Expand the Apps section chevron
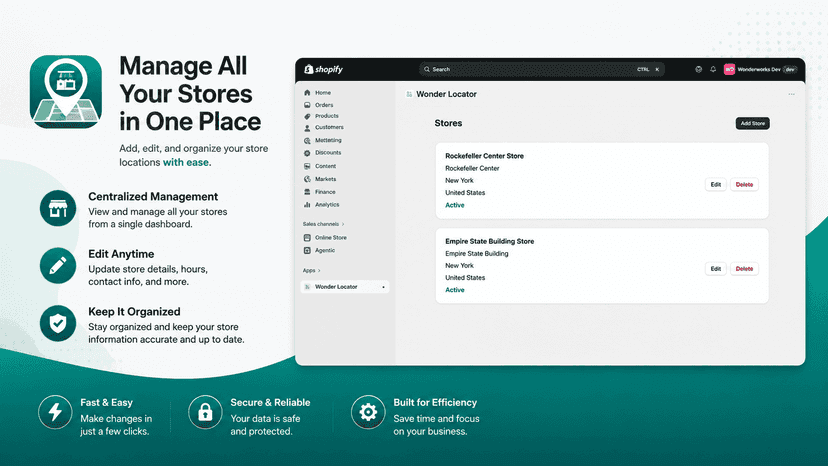 319,271
